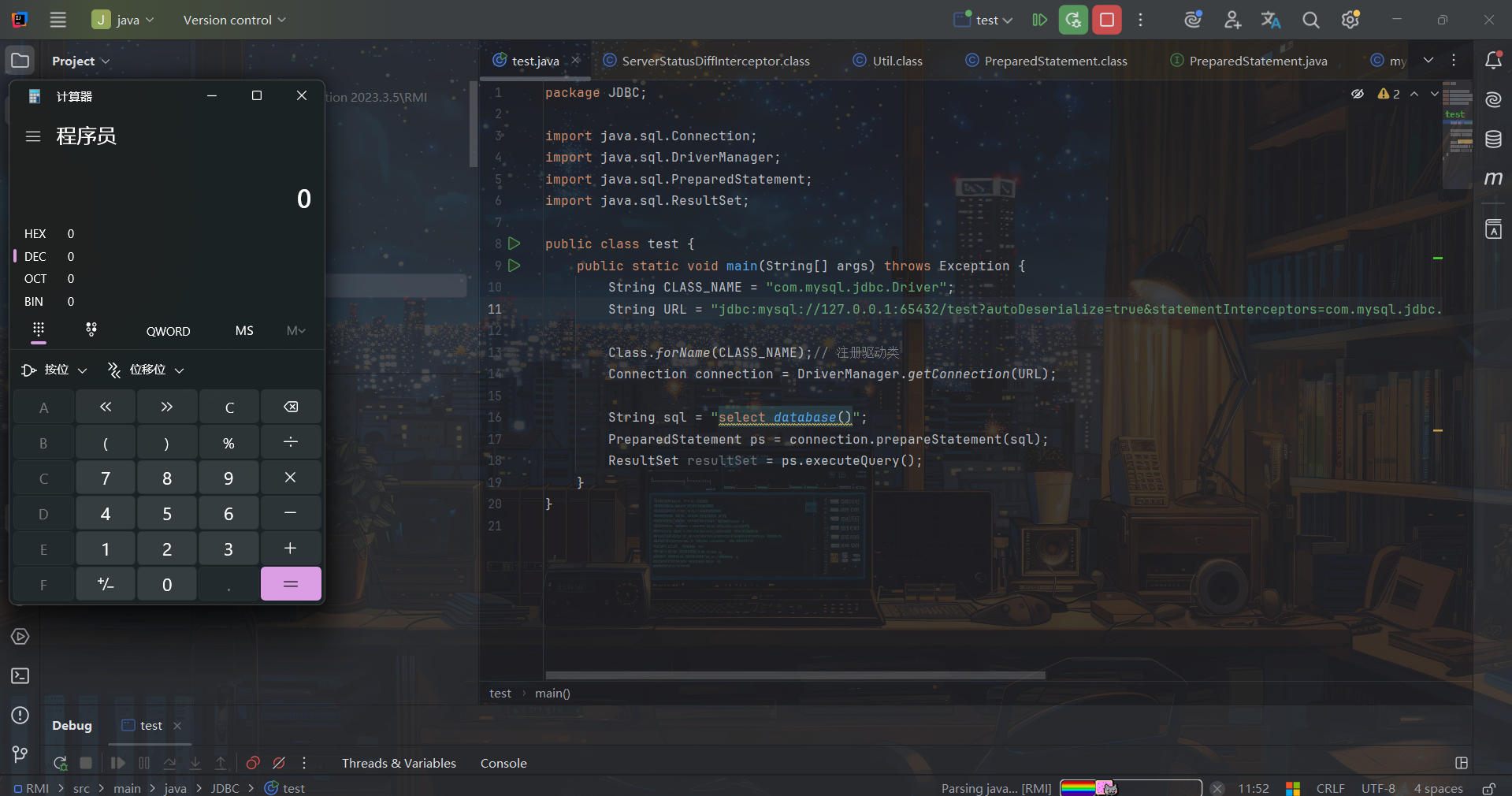Click the Database tool window icon
1512x796 pixels.
[1492, 139]
